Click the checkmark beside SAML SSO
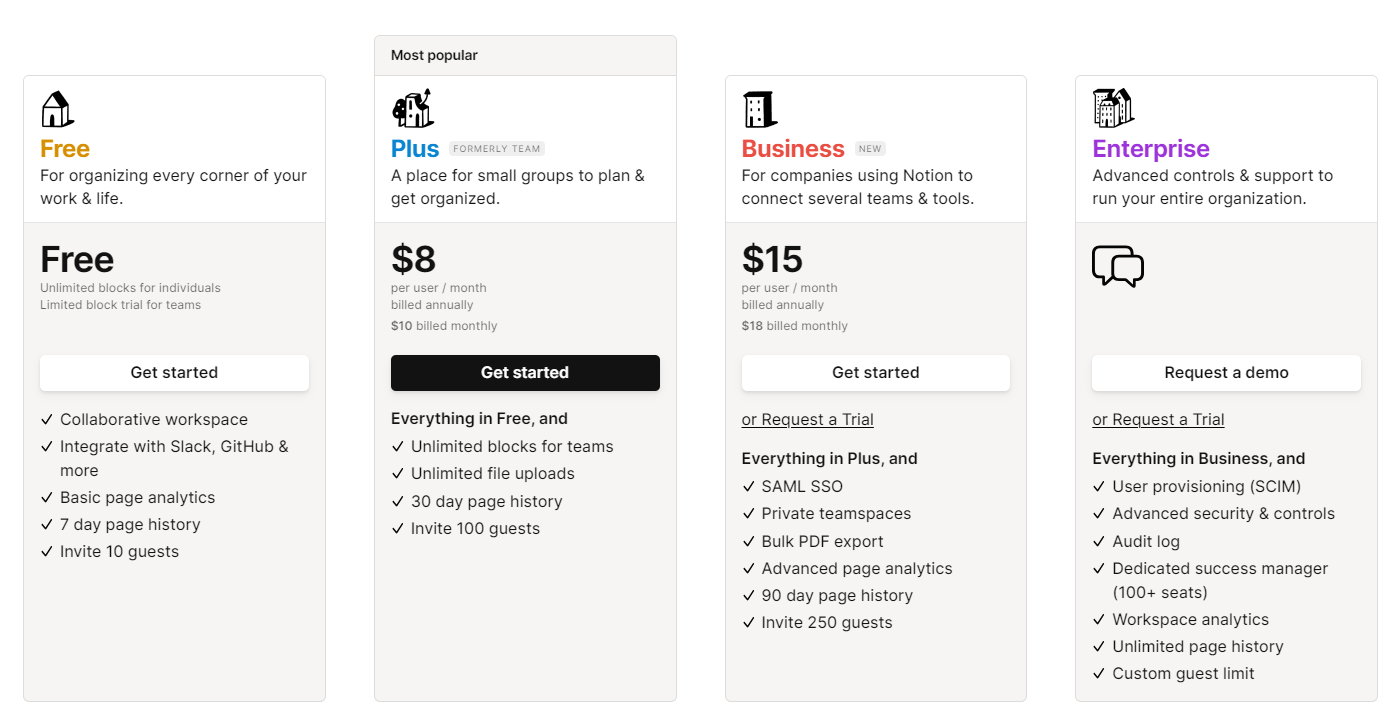1400x728 pixels. 749,486
